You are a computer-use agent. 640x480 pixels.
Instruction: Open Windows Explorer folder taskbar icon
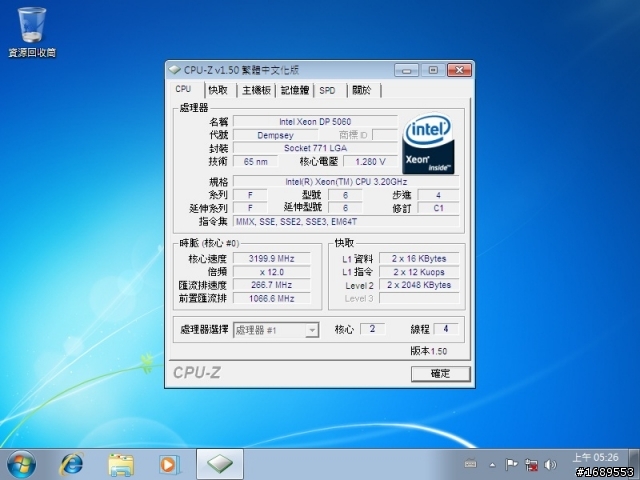(x=121, y=464)
